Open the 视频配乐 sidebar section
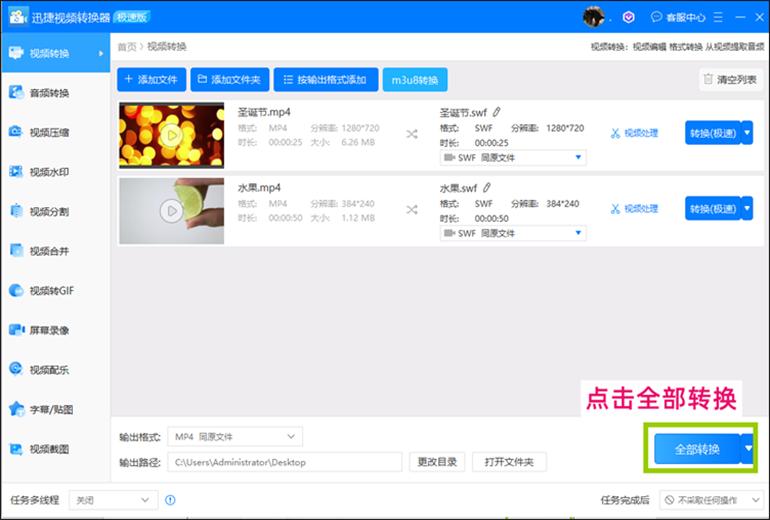Screen dimensions: 770x520 coord(55,370)
